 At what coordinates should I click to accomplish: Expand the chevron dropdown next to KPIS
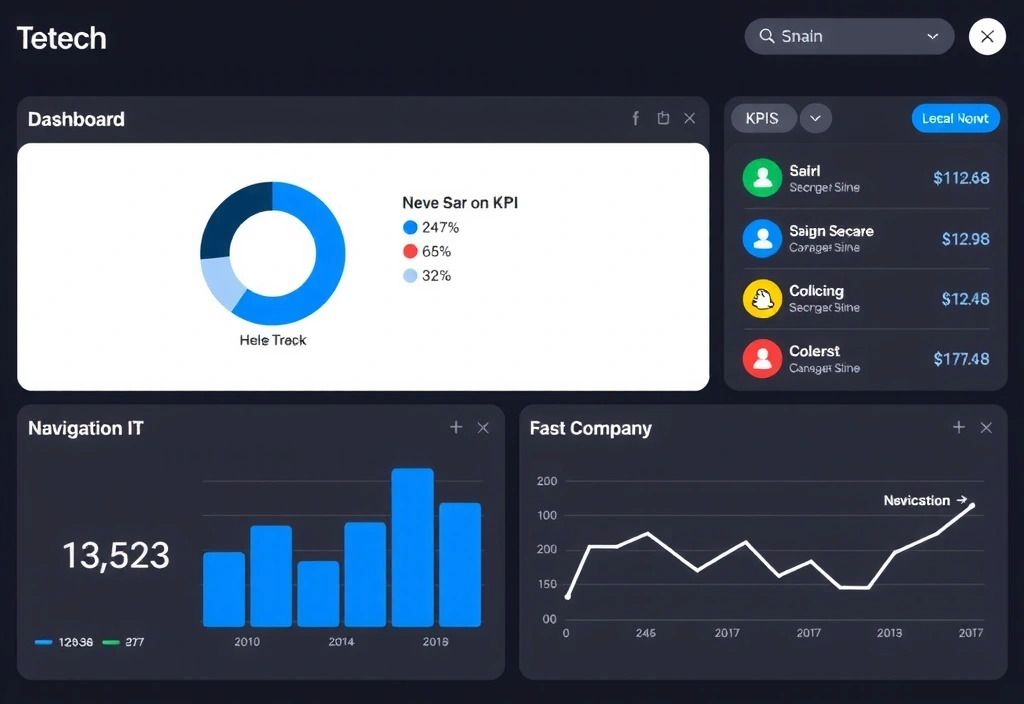(x=815, y=119)
